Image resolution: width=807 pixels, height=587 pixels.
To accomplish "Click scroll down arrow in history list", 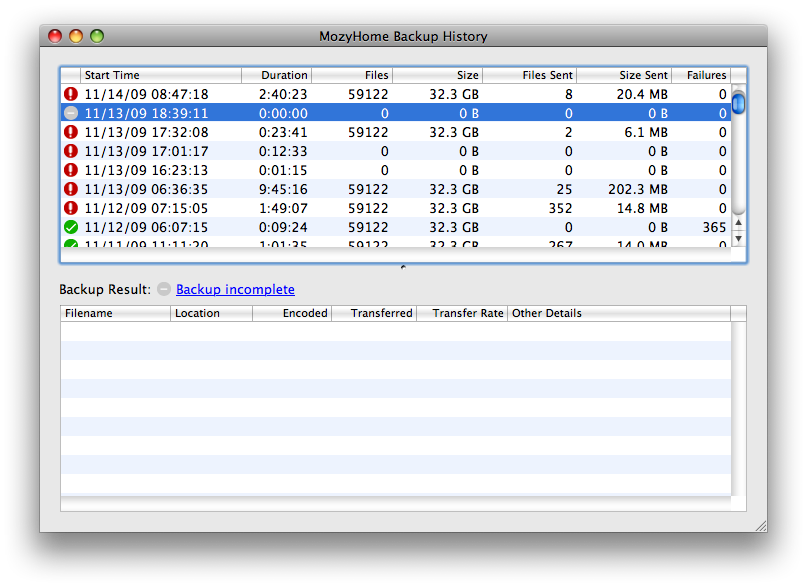I will point(739,238).
